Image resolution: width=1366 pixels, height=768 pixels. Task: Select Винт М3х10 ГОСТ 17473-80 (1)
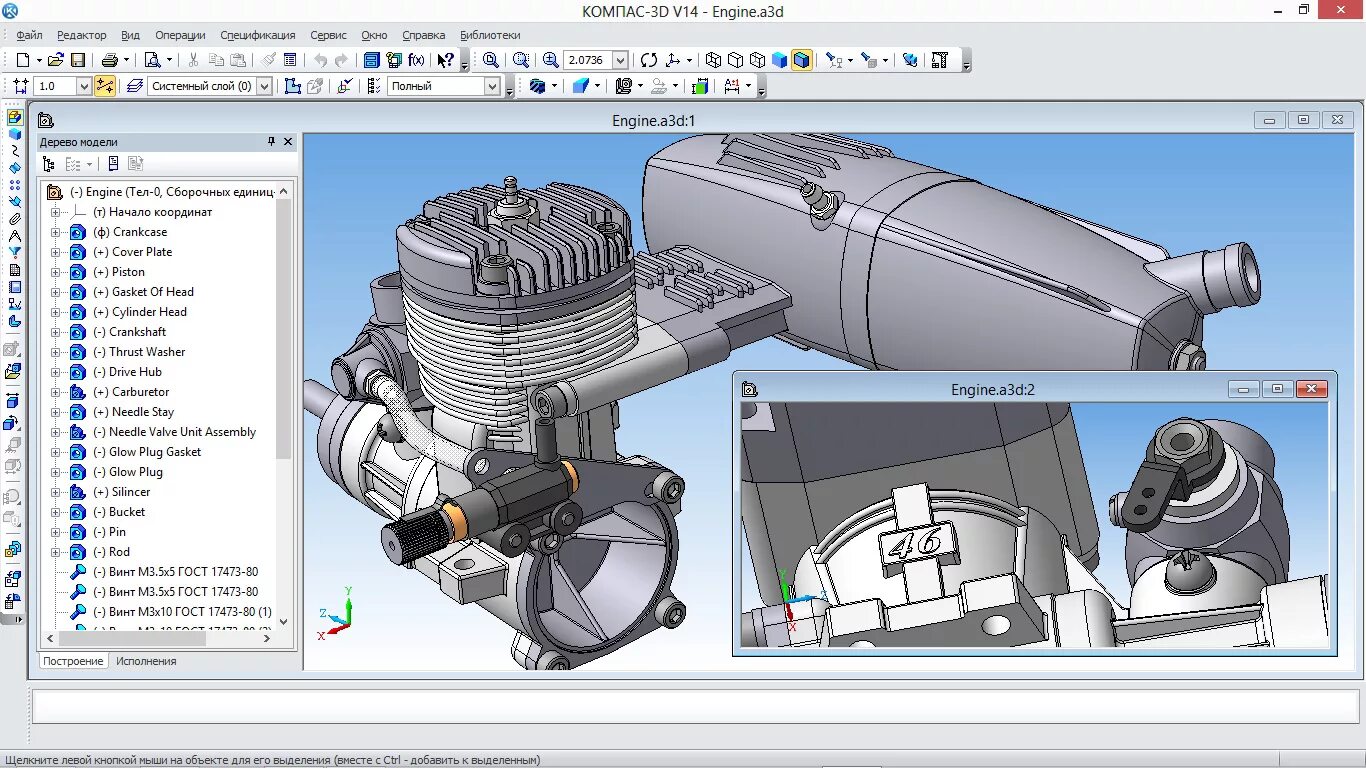click(x=182, y=612)
